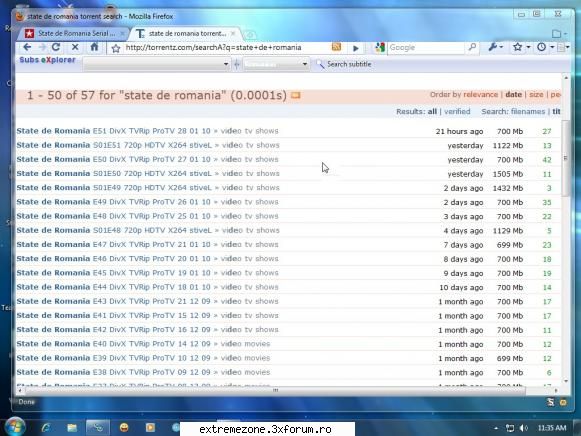
Task: Open State de Romania E40 DivX torrent
Action: coord(113,344)
